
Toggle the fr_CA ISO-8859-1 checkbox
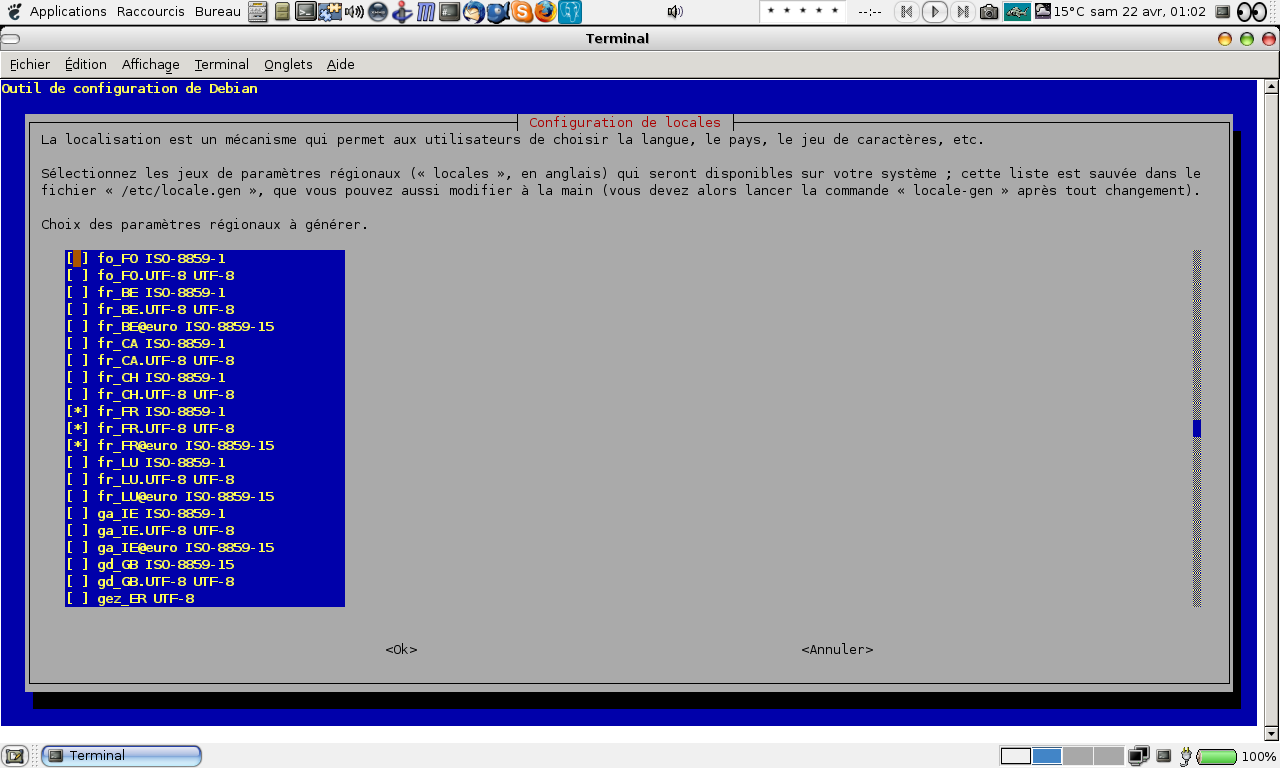[x=77, y=344]
